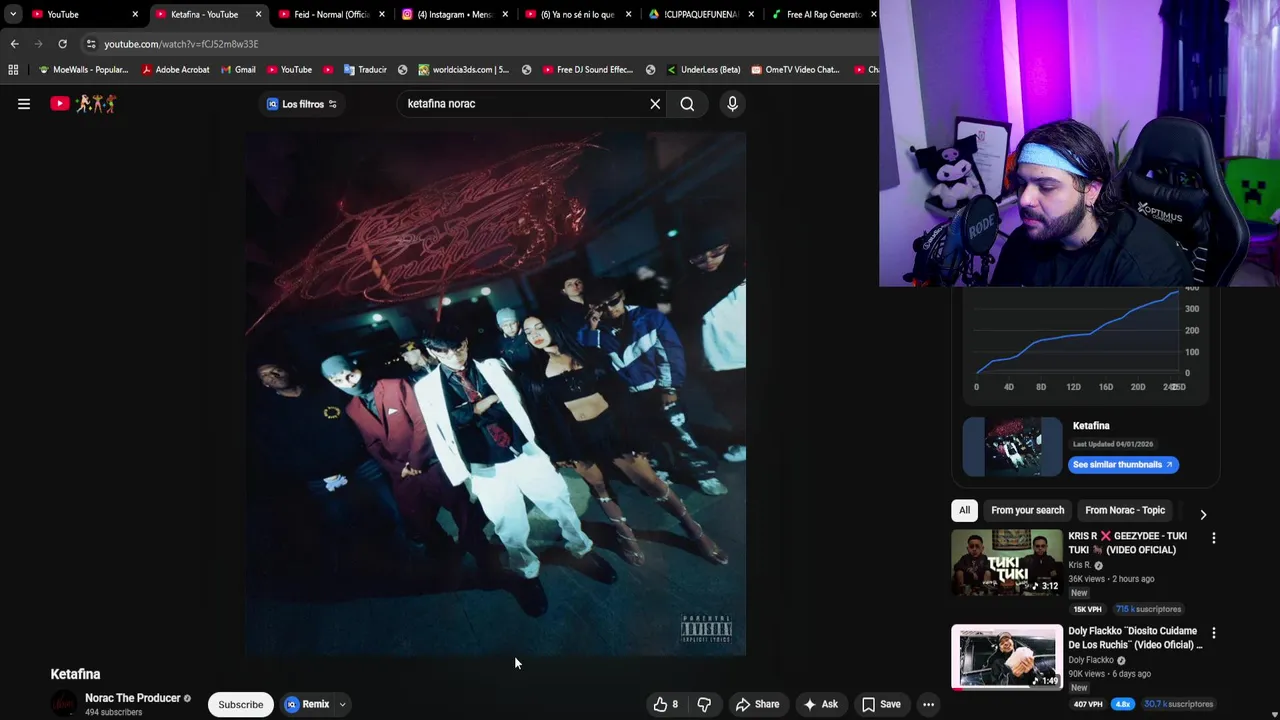The height and width of the screenshot is (720, 1280).
Task: Start voice search with the microphone icon
Action: click(x=732, y=104)
